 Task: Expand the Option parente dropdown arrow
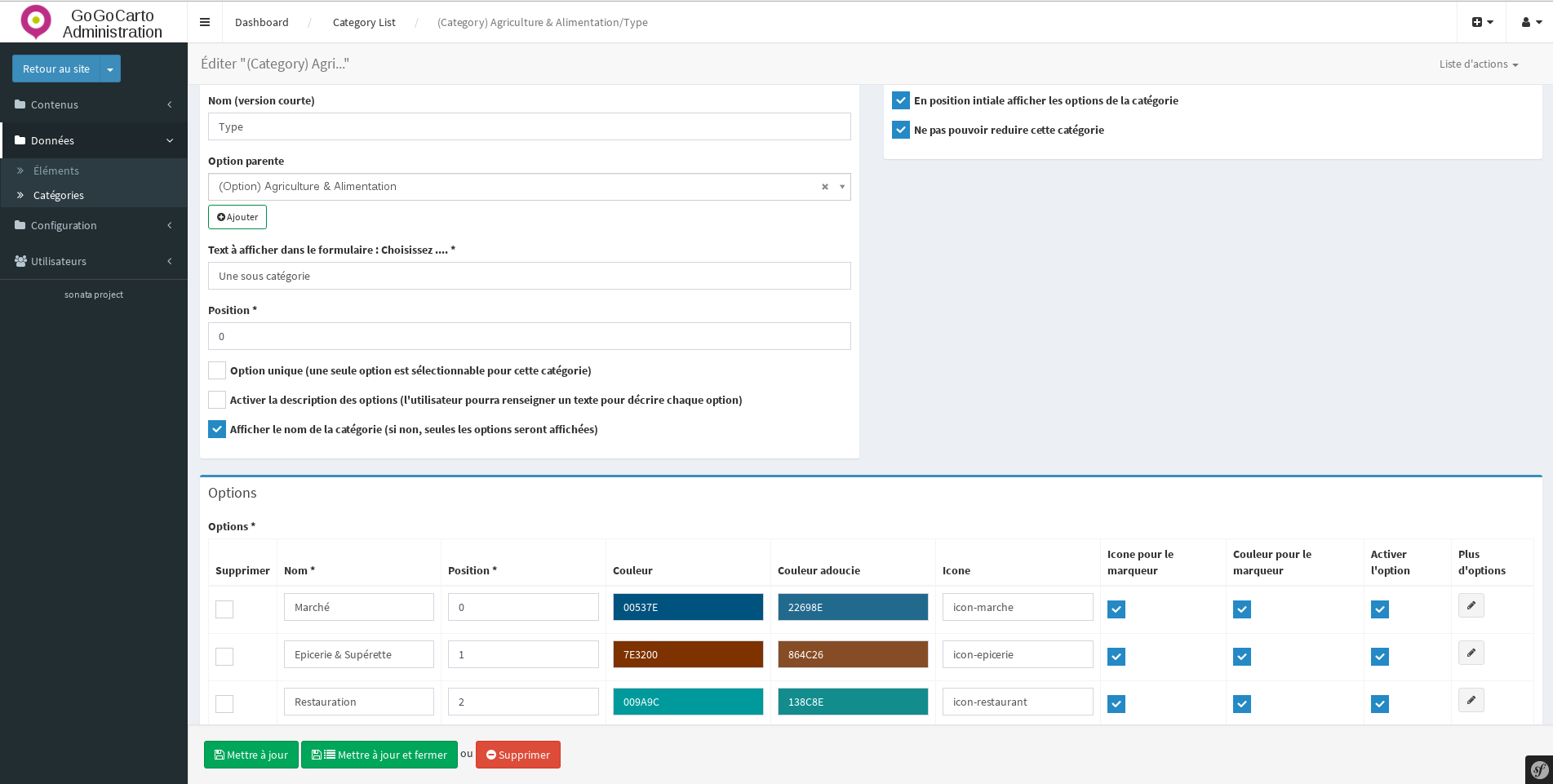point(841,187)
